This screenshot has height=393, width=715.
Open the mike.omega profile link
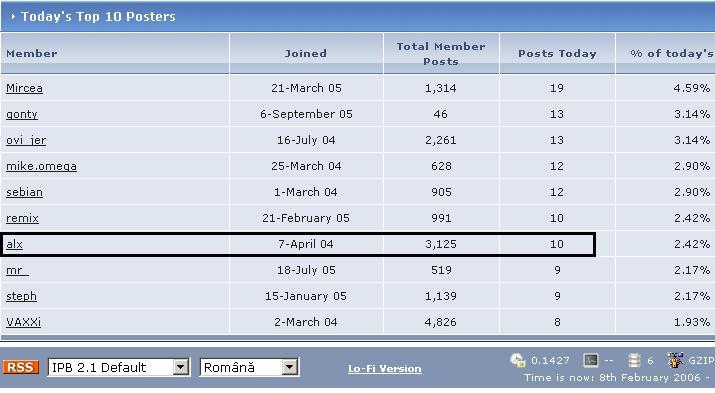click(41, 166)
